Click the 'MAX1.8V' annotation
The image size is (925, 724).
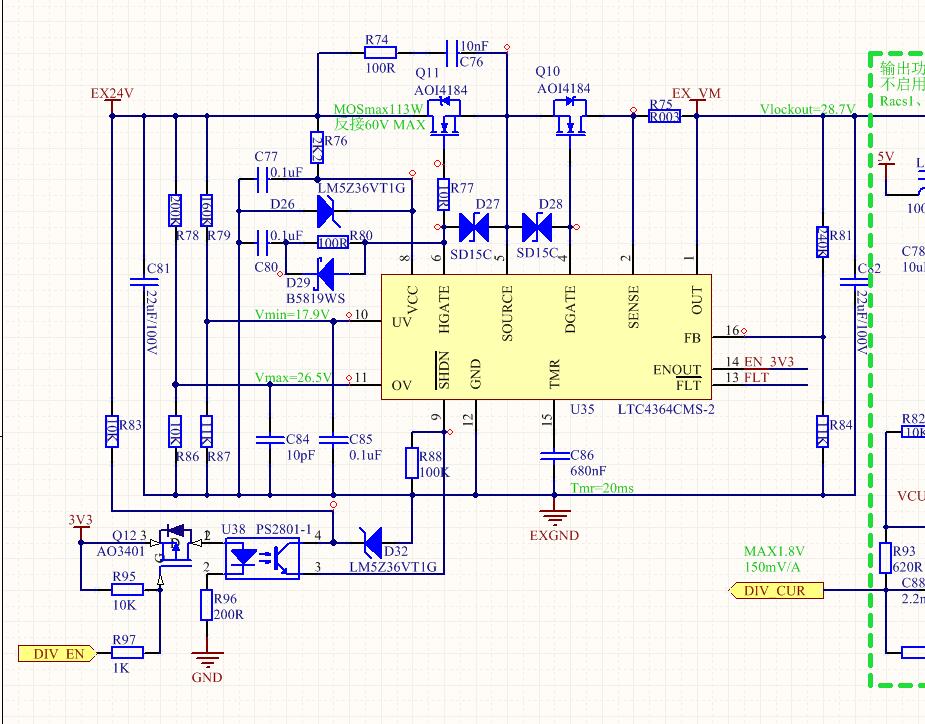click(x=774, y=552)
